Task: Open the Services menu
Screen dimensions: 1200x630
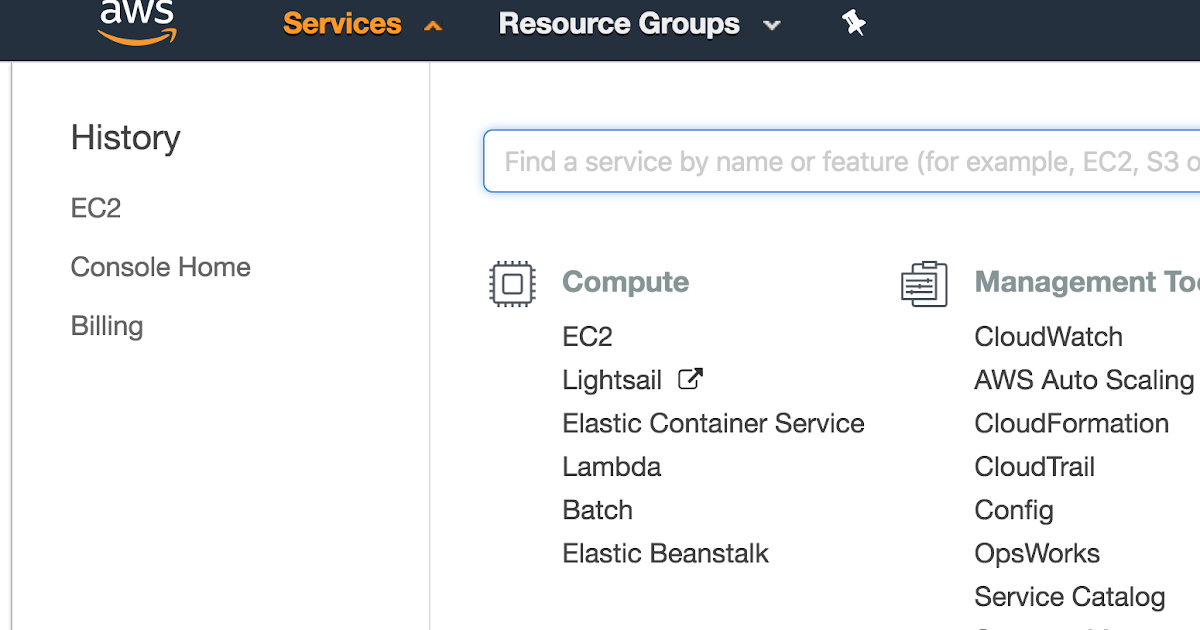Action: click(342, 24)
